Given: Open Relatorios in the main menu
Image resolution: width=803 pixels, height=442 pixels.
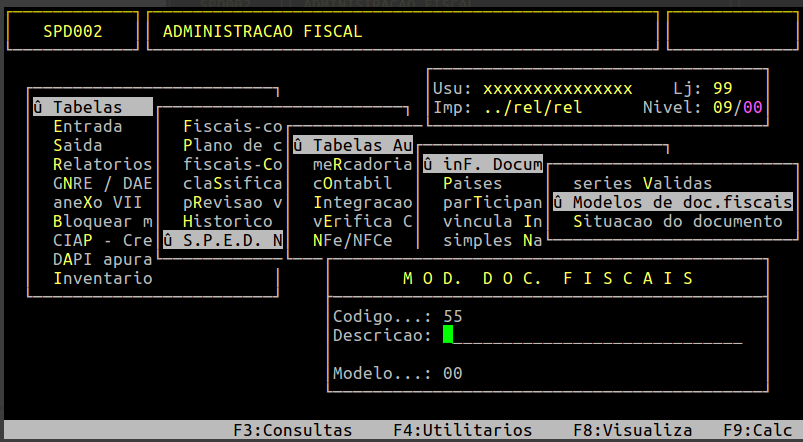Looking at the screenshot, I should click(x=102, y=164).
